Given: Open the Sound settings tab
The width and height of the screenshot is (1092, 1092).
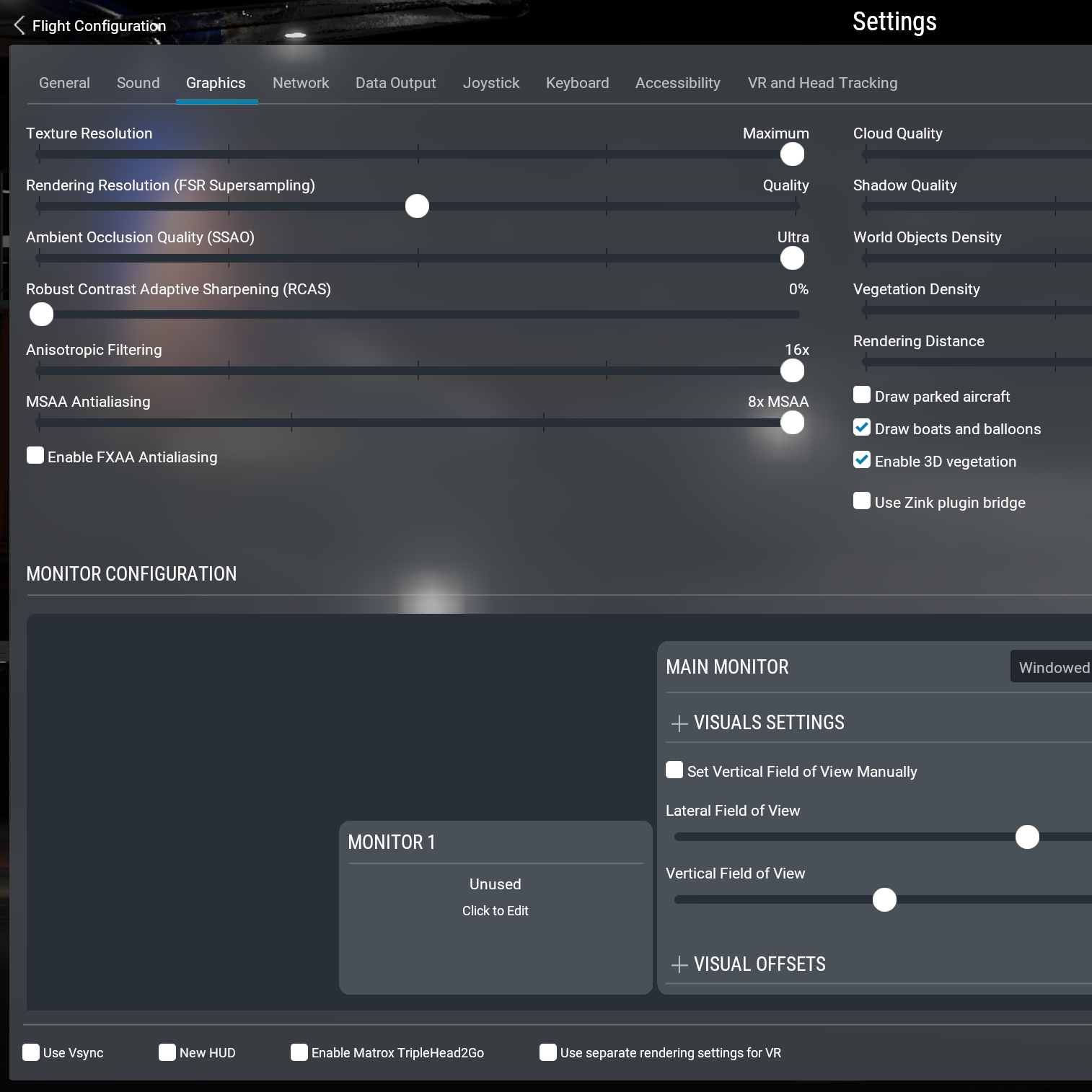Looking at the screenshot, I should 138,83.
